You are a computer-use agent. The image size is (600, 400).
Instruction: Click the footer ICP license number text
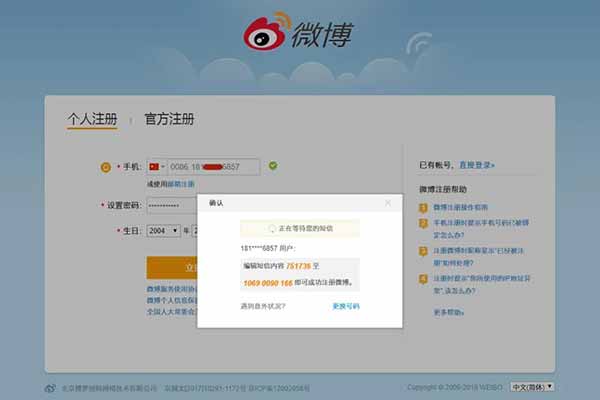279,388
